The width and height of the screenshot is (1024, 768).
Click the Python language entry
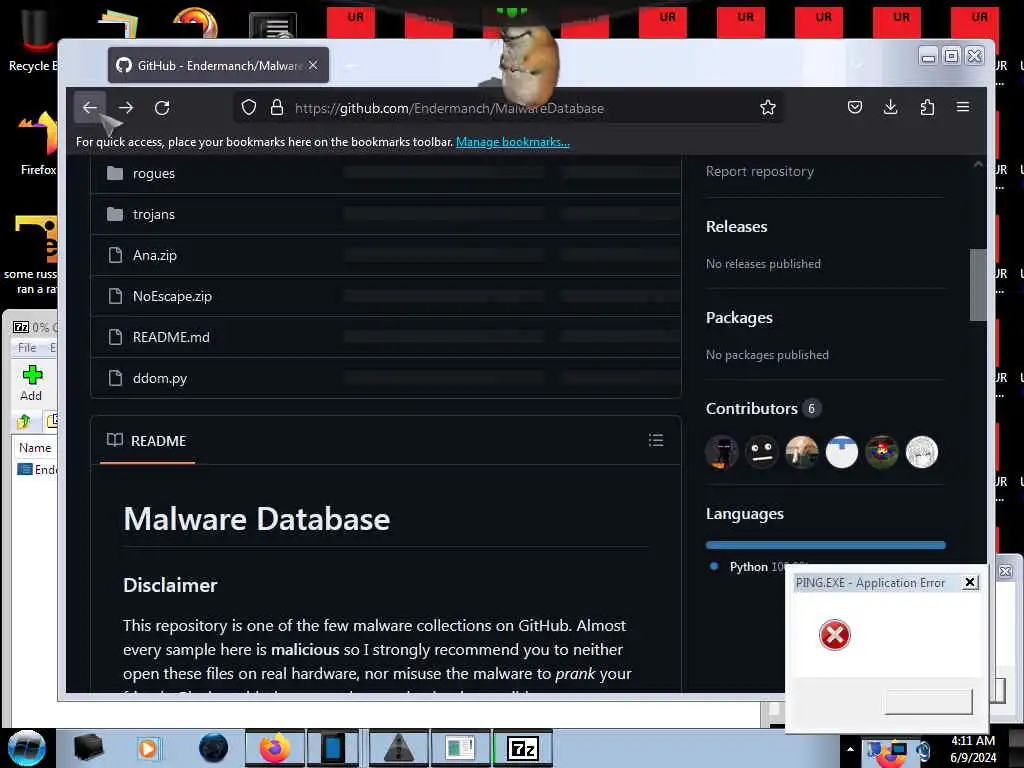tap(748, 567)
